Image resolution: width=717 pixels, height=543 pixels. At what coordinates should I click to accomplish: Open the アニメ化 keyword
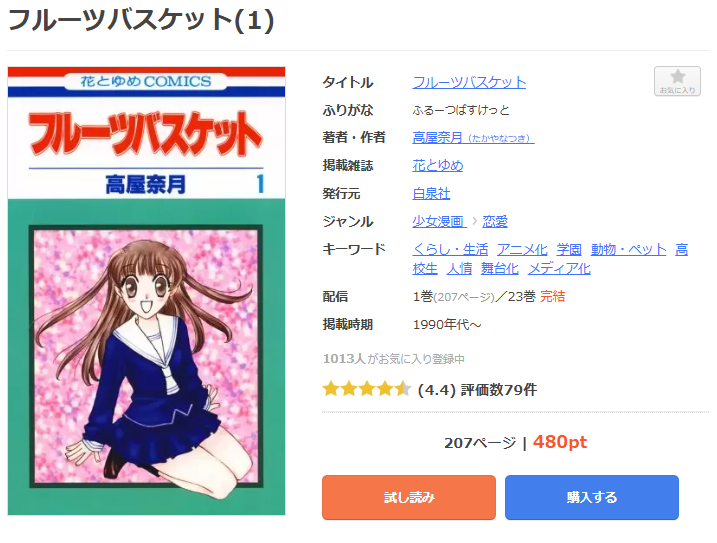(522, 249)
